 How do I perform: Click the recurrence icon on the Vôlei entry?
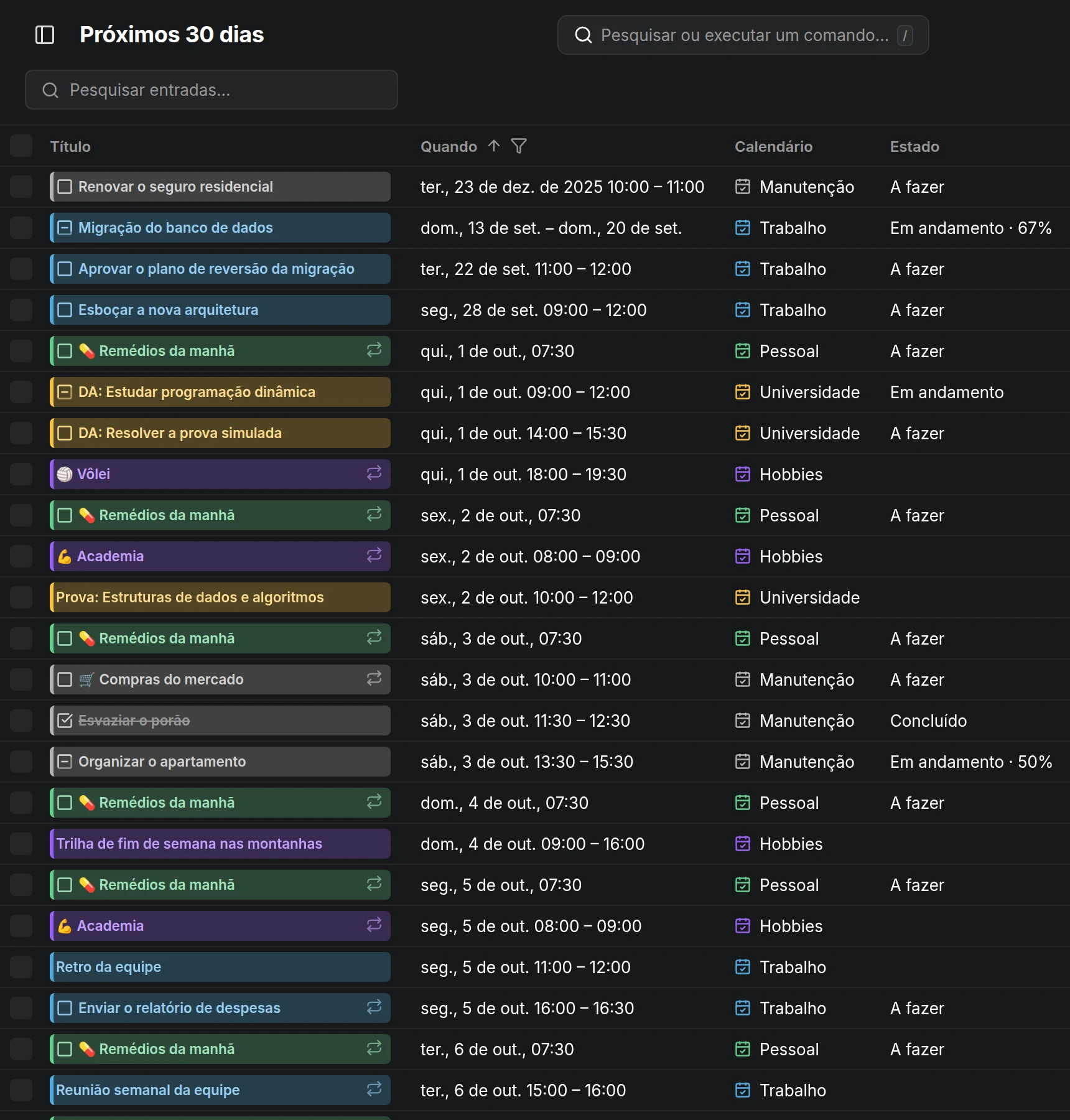click(x=374, y=474)
